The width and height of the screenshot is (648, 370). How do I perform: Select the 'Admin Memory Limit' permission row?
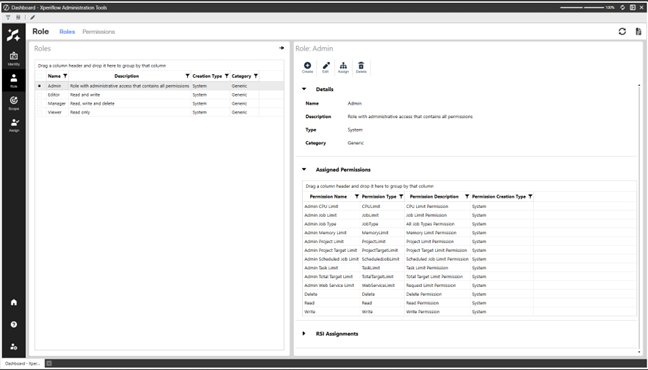(x=469, y=233)
